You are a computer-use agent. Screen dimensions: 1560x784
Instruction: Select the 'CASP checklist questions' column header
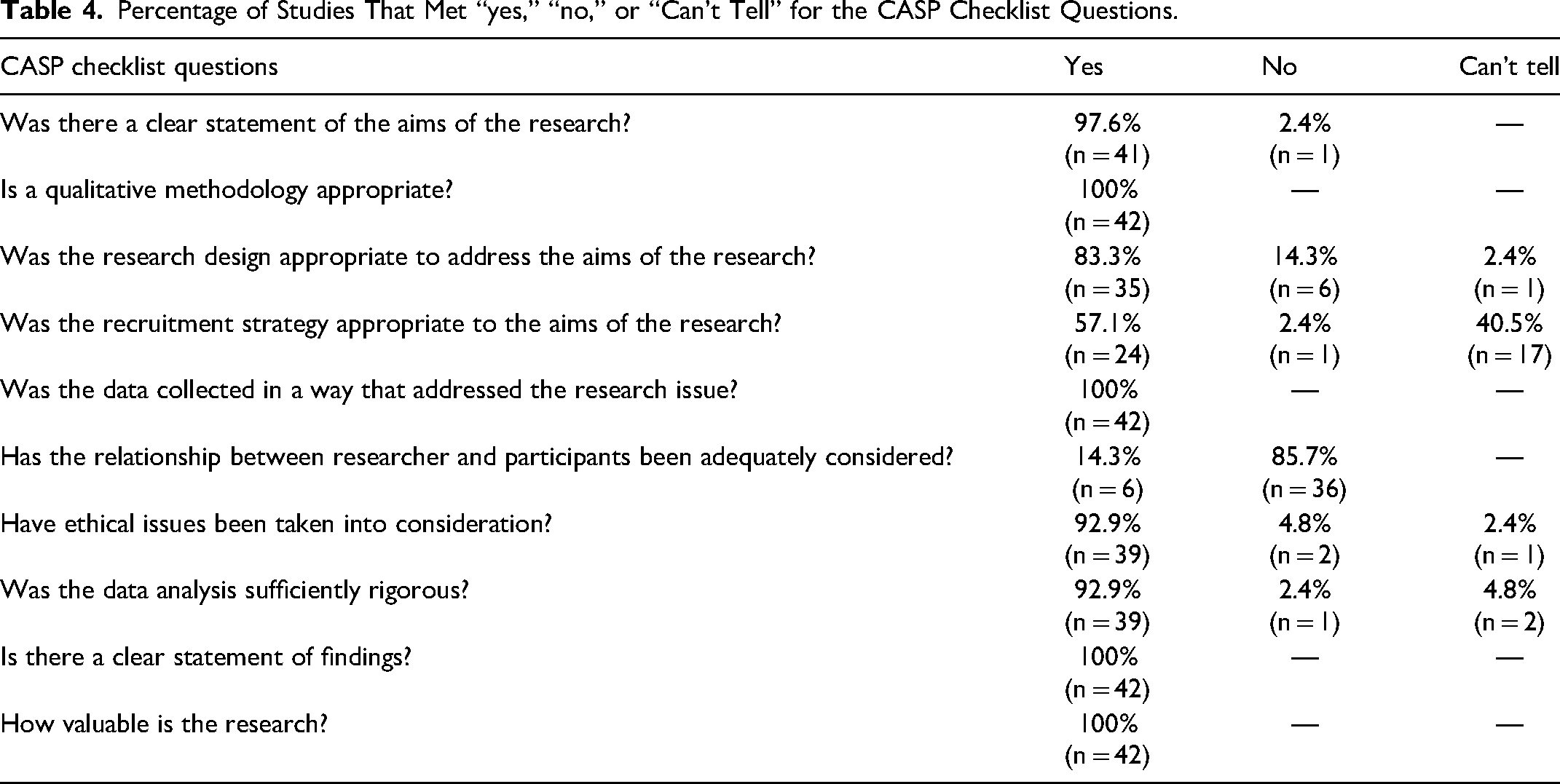pyautogui.click(x=139, y=67)
